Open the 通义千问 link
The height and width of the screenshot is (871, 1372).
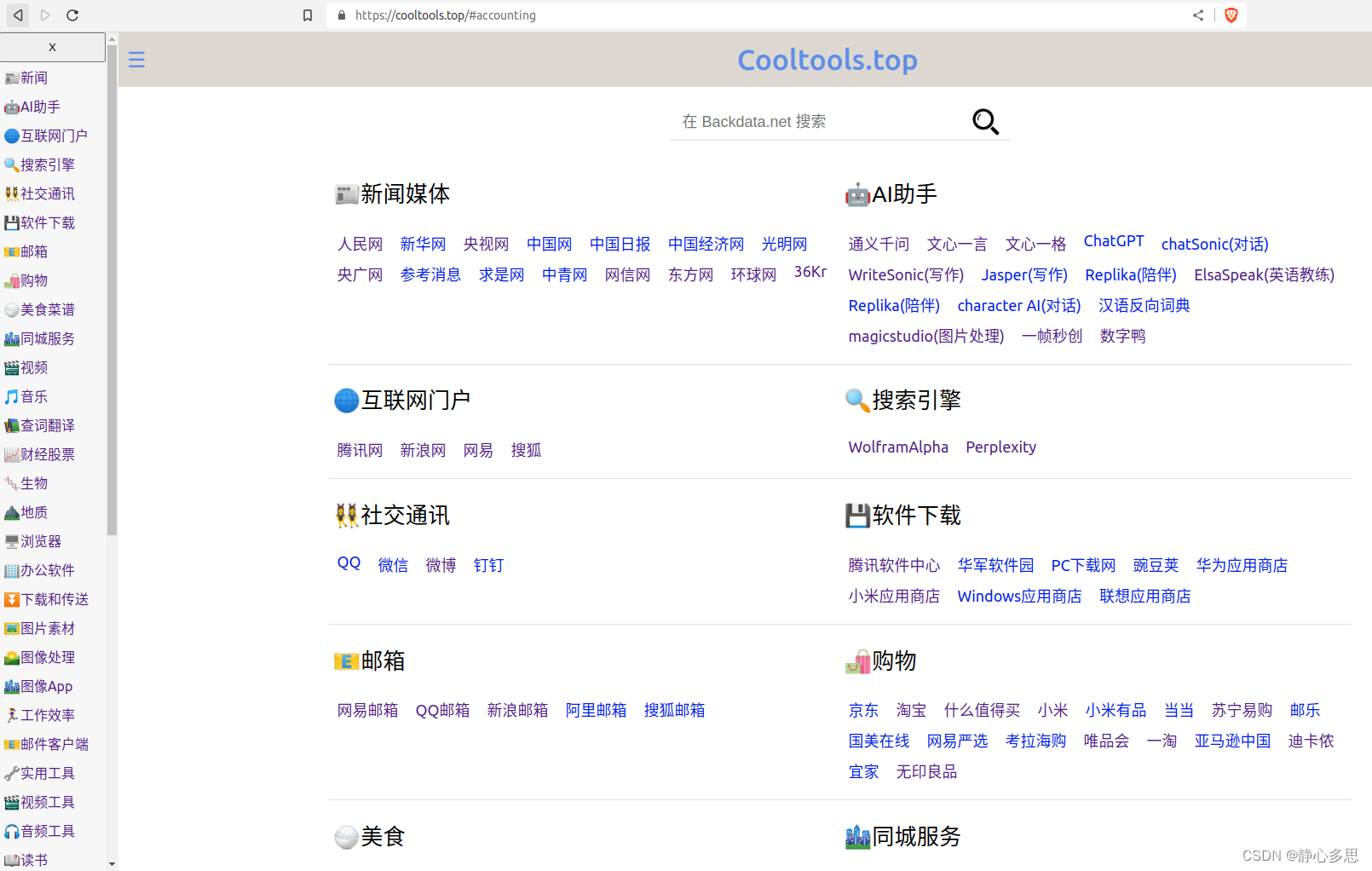pyautogui.click(x=879, y=245)
